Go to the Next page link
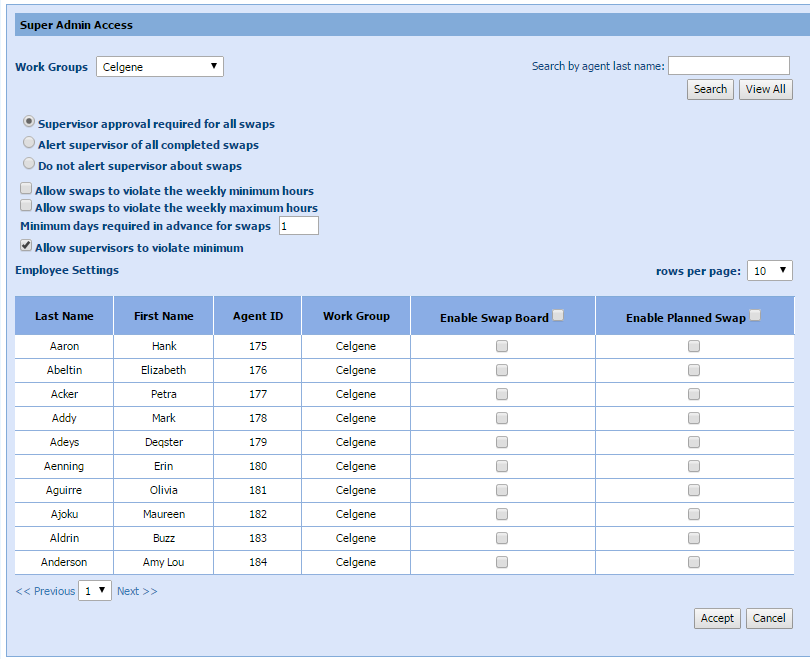 click(x=137, y=591)
